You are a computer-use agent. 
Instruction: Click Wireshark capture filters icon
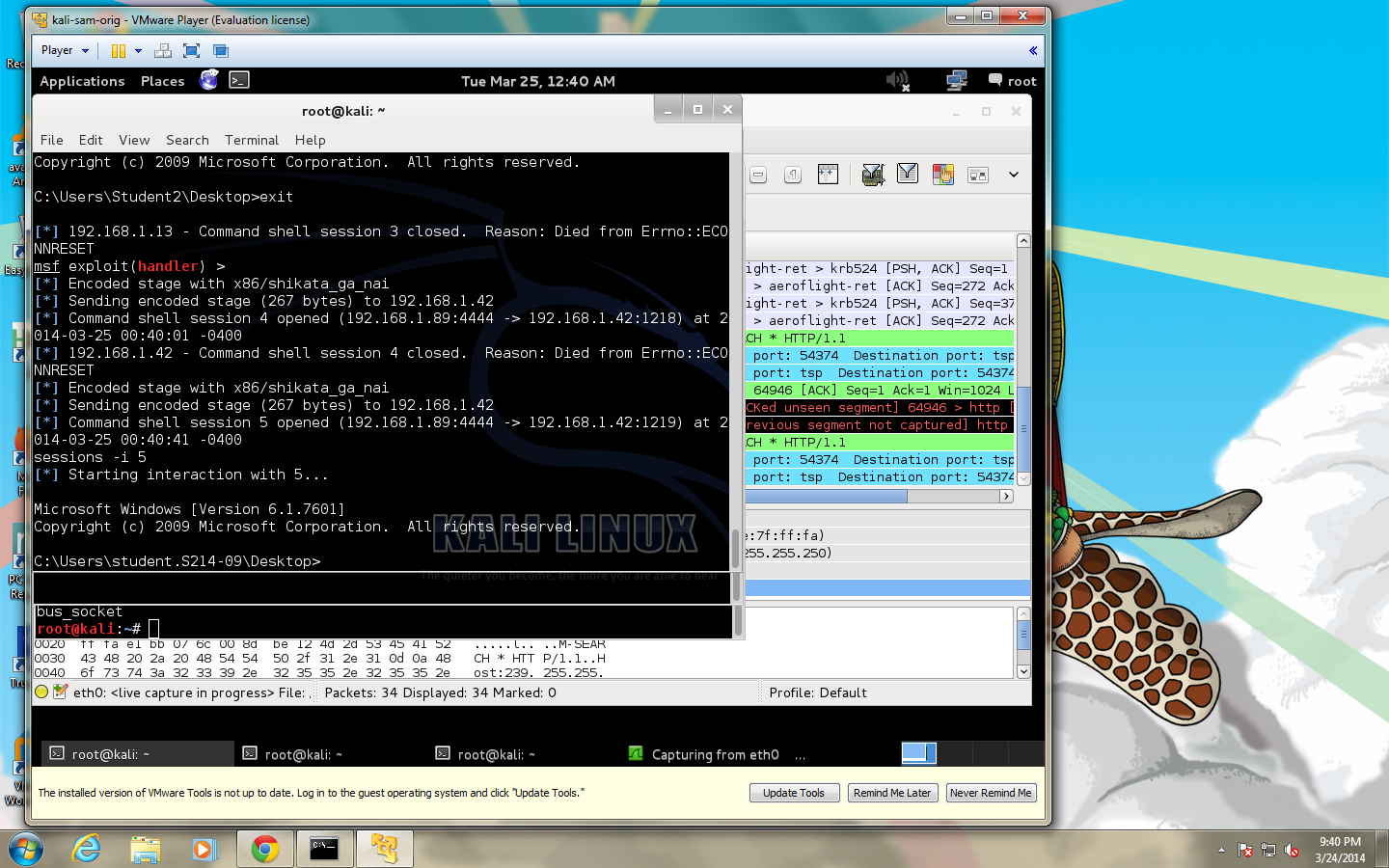pos(872,175)
